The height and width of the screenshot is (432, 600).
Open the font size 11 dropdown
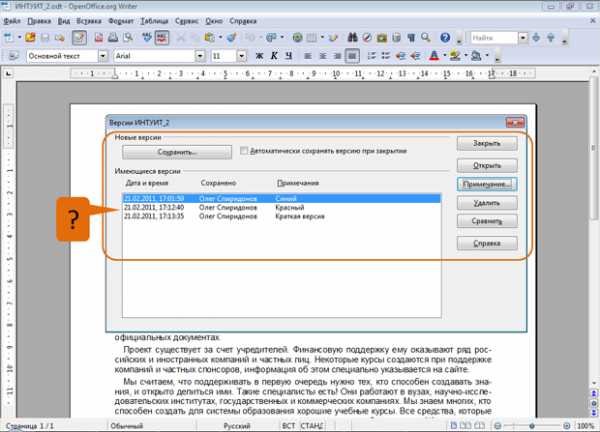tap(241, 56)
